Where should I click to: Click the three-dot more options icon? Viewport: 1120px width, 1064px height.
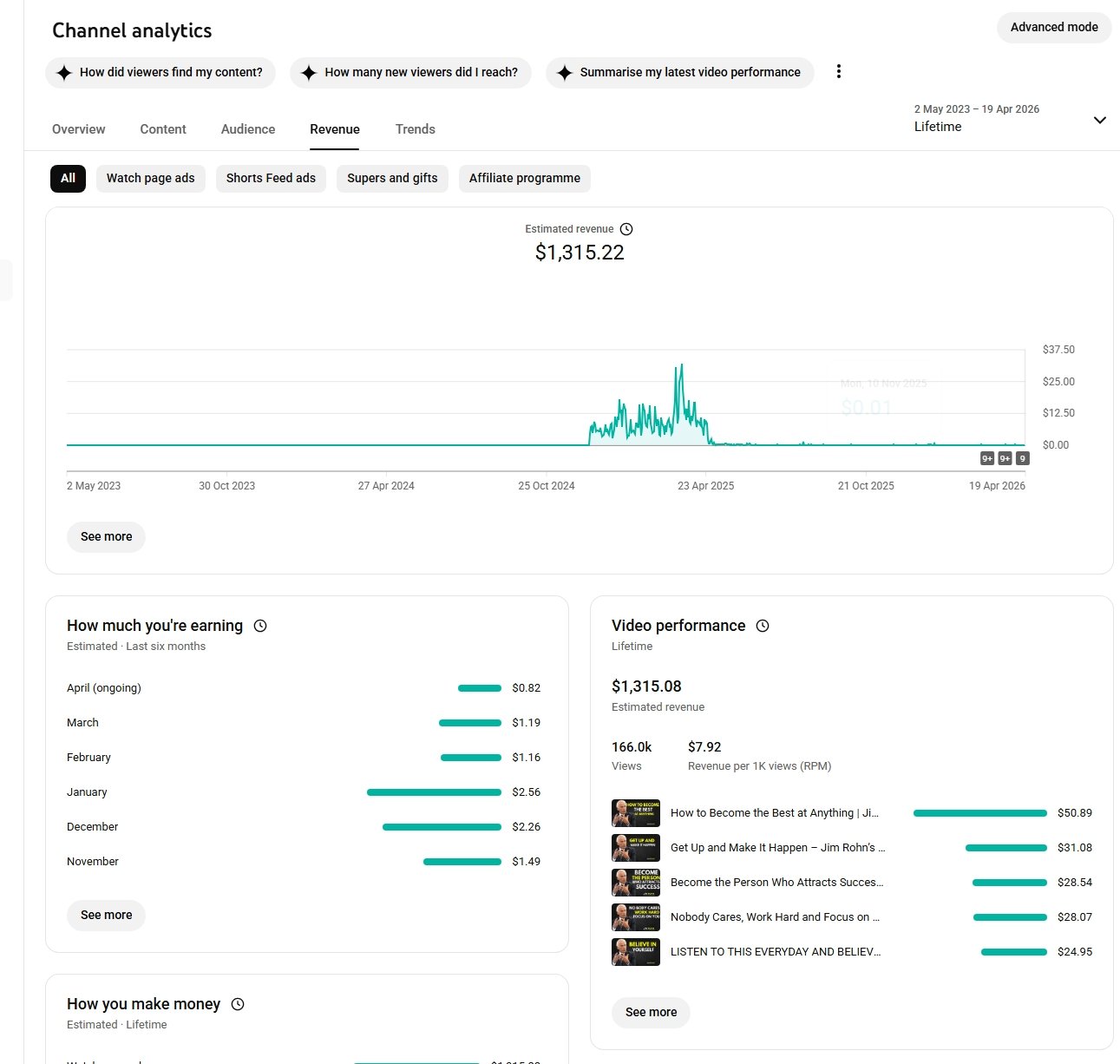(838, 72)
